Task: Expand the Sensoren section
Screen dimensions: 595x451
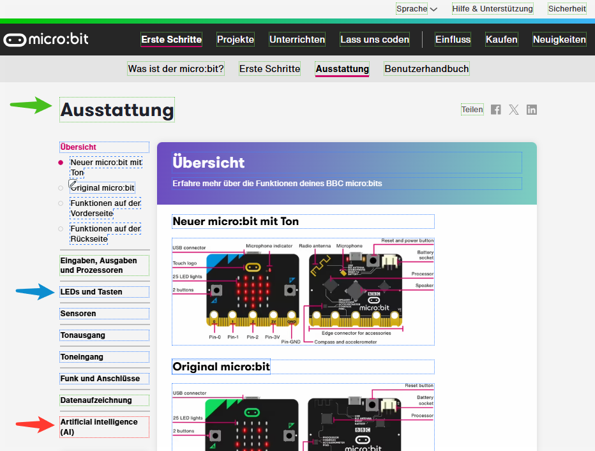Action: (x=104, y=313)
